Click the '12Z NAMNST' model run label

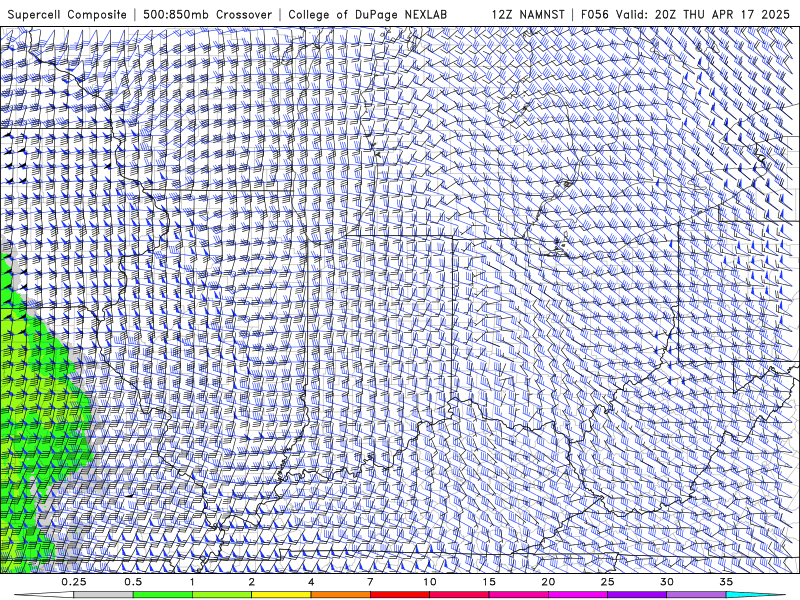click(x=528, y=14)
